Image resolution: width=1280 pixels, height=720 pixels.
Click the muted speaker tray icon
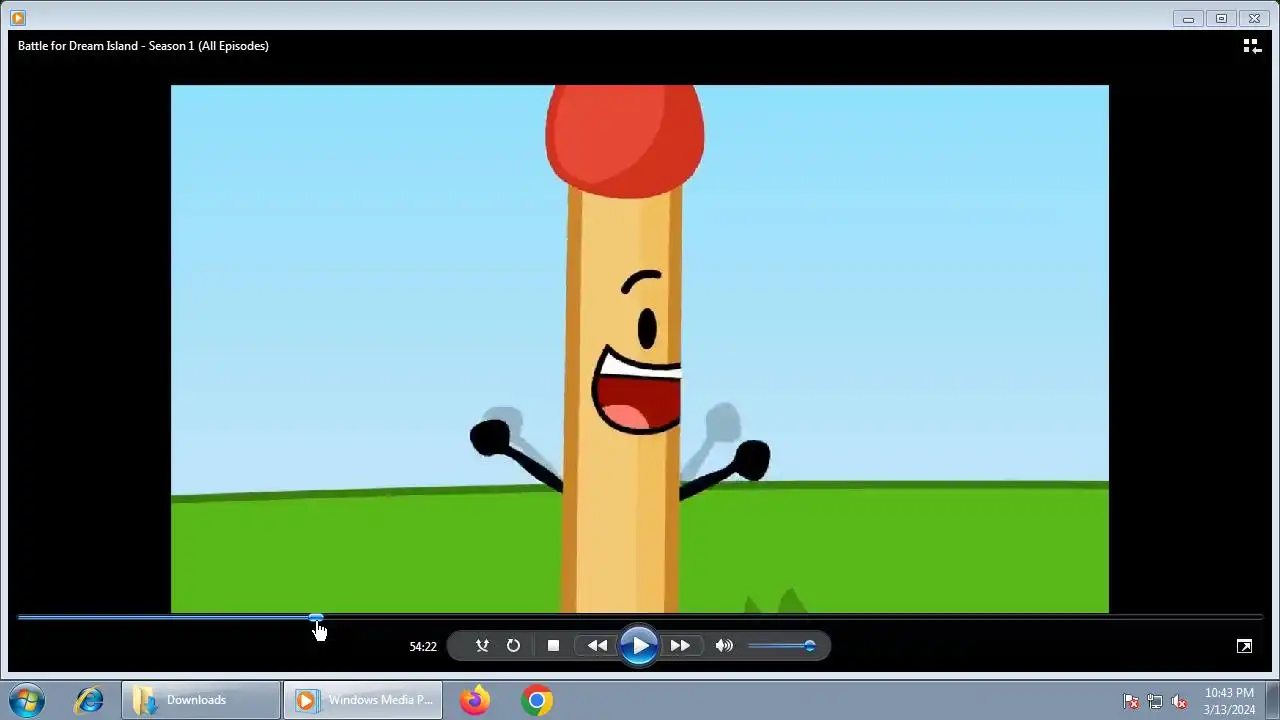[1179, 701]
